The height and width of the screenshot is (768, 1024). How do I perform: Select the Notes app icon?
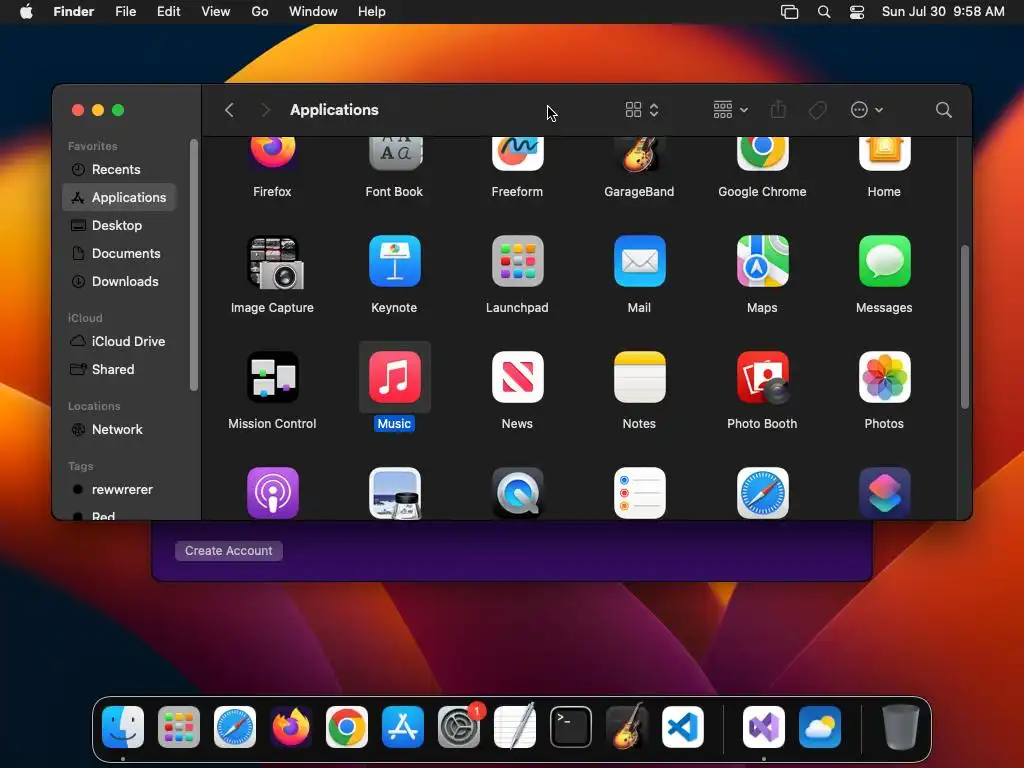(639, 377)
